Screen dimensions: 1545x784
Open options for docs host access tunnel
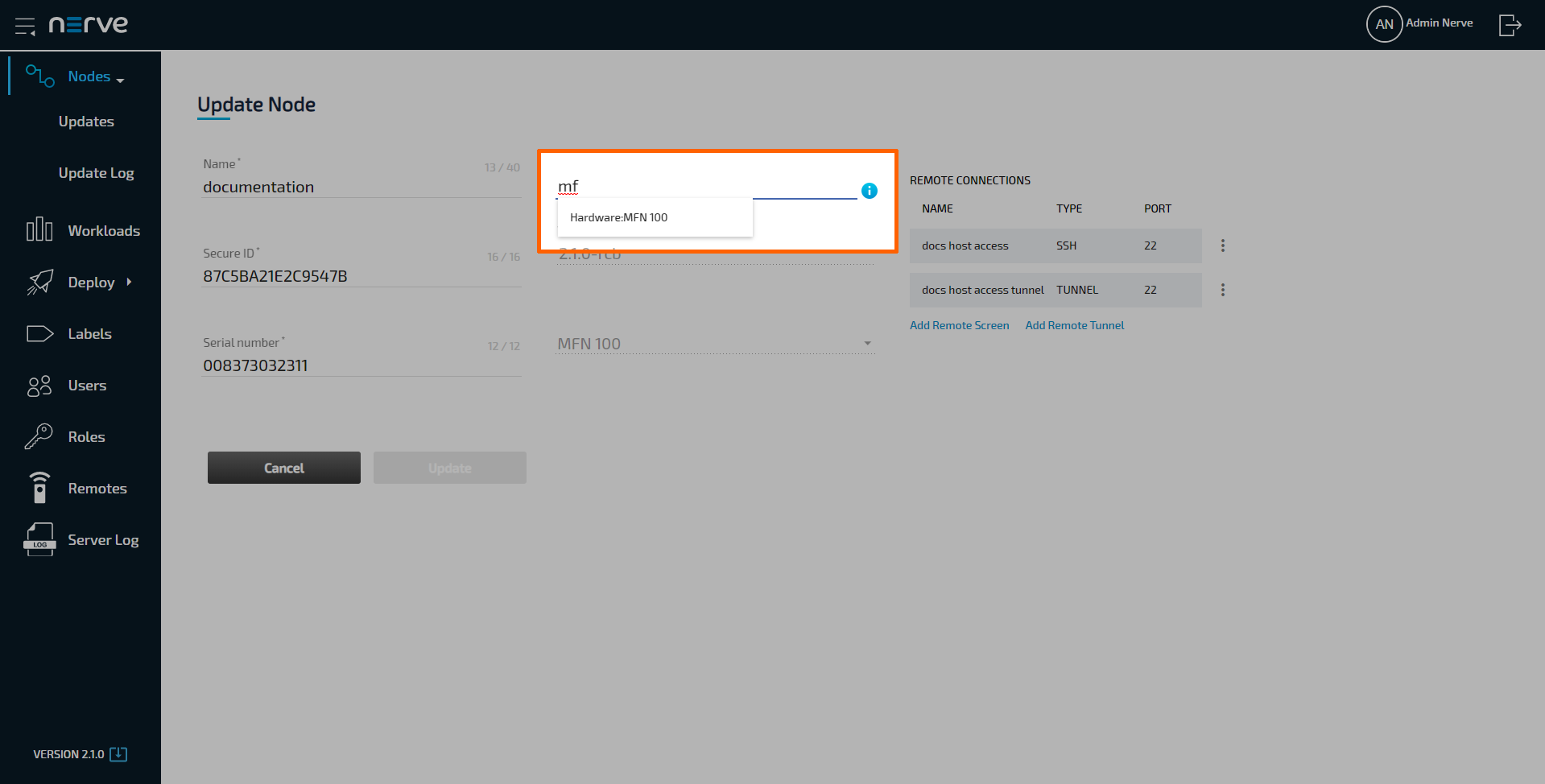(x=1222, y=290)
